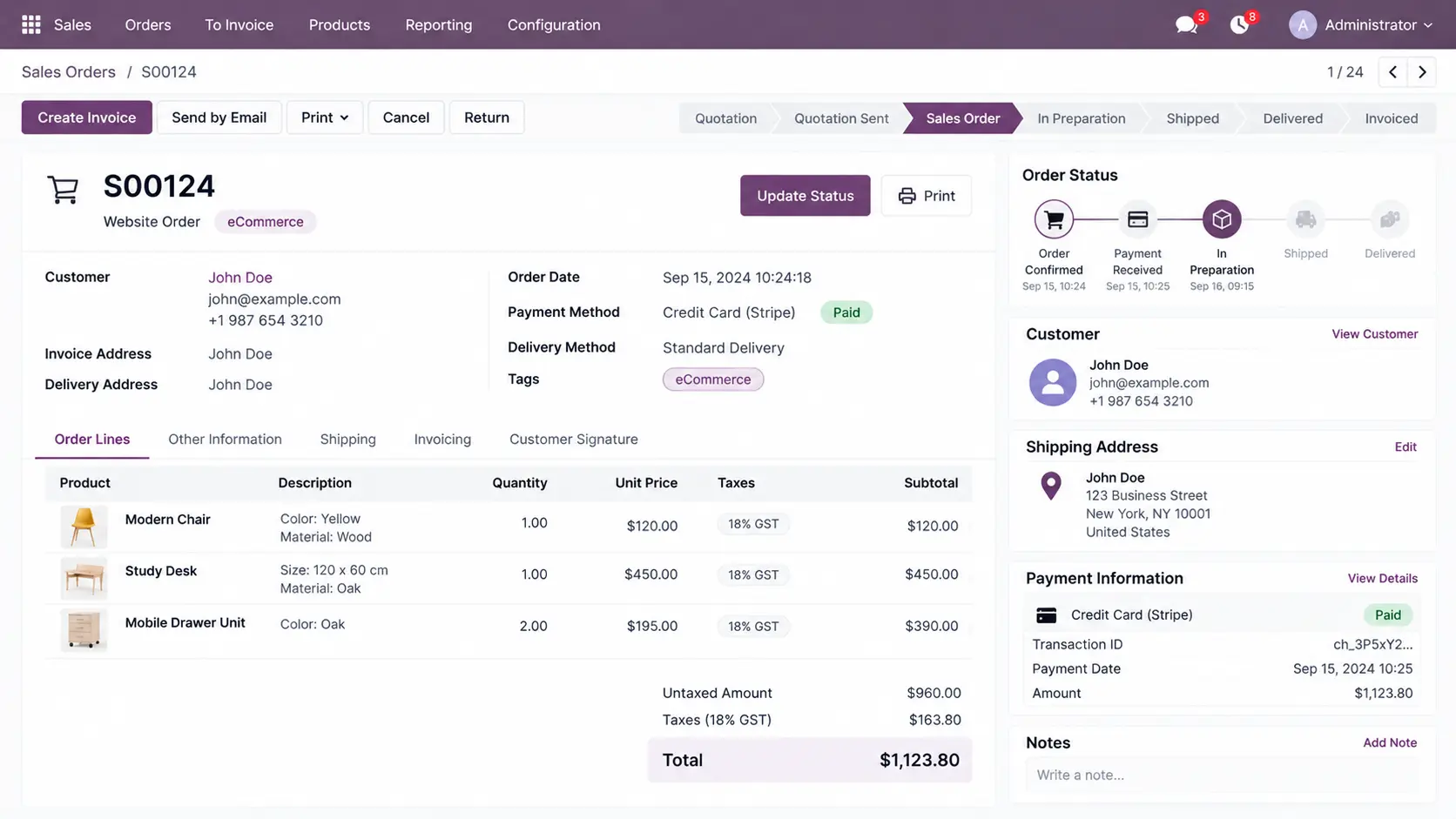Click the transaction ID ch_3P5xY2...

pyautogui.click(x=1372, y=645)
